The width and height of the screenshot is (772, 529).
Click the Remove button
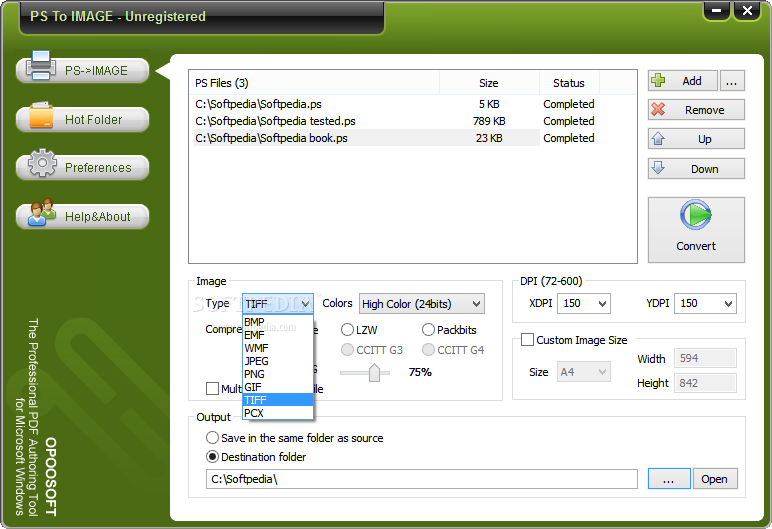[696, 110]
